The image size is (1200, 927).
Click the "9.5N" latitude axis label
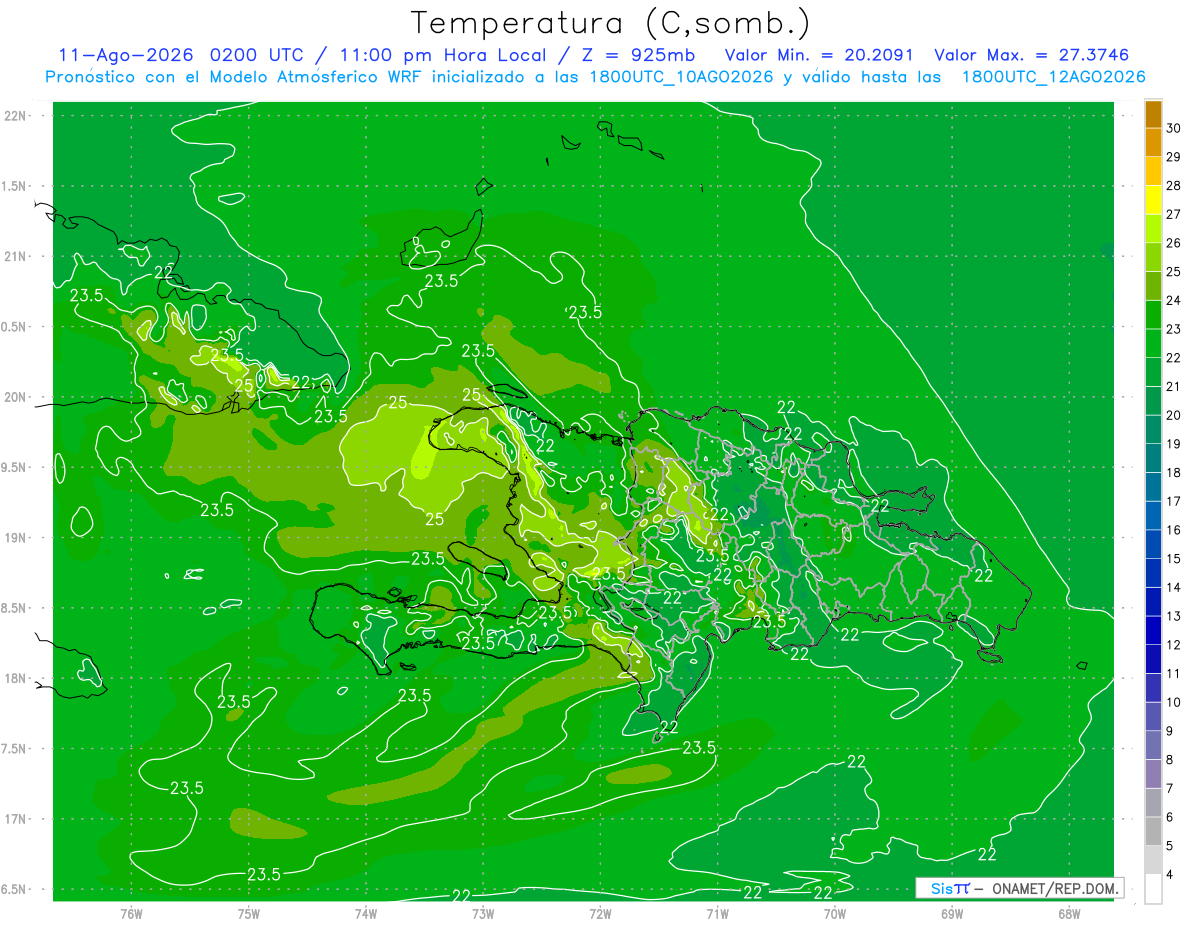tap(15, 467)
